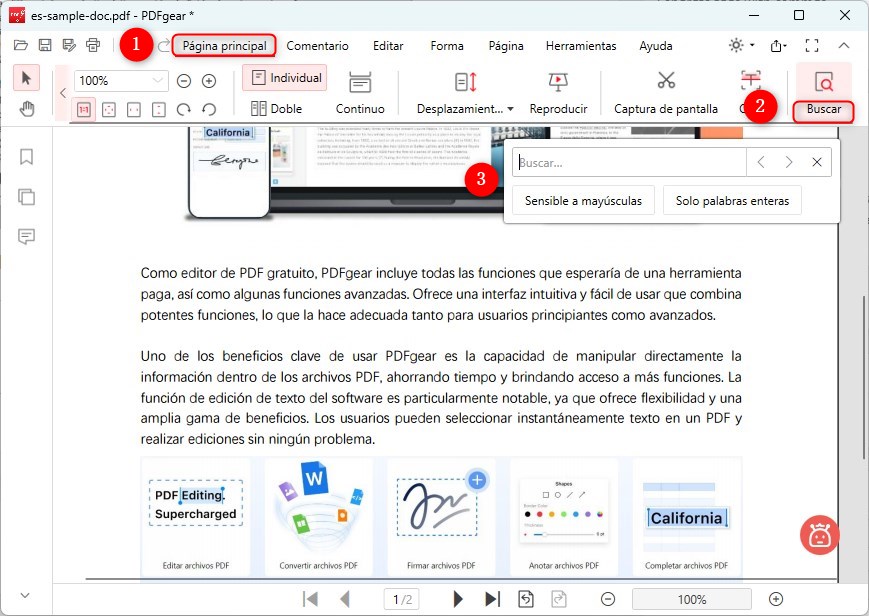Image resolution: width=869 pixels, height=616 pixels.
Task: Zoom out using minus circle beside 100%
Action: click(x=184, y=81)
